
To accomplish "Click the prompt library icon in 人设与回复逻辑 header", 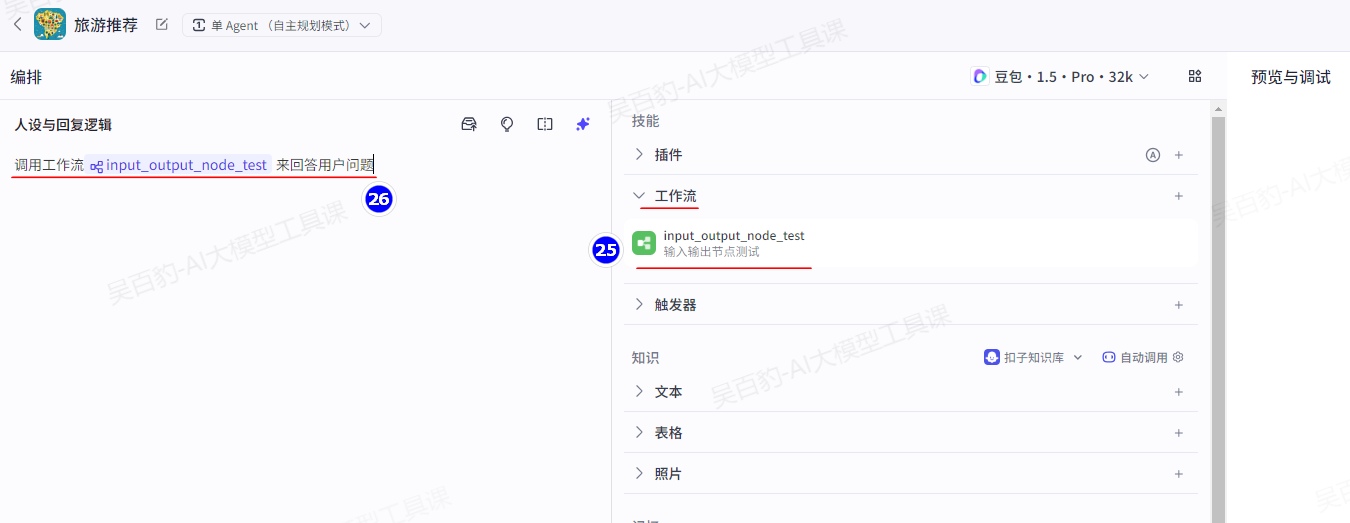I will point(468,124).
